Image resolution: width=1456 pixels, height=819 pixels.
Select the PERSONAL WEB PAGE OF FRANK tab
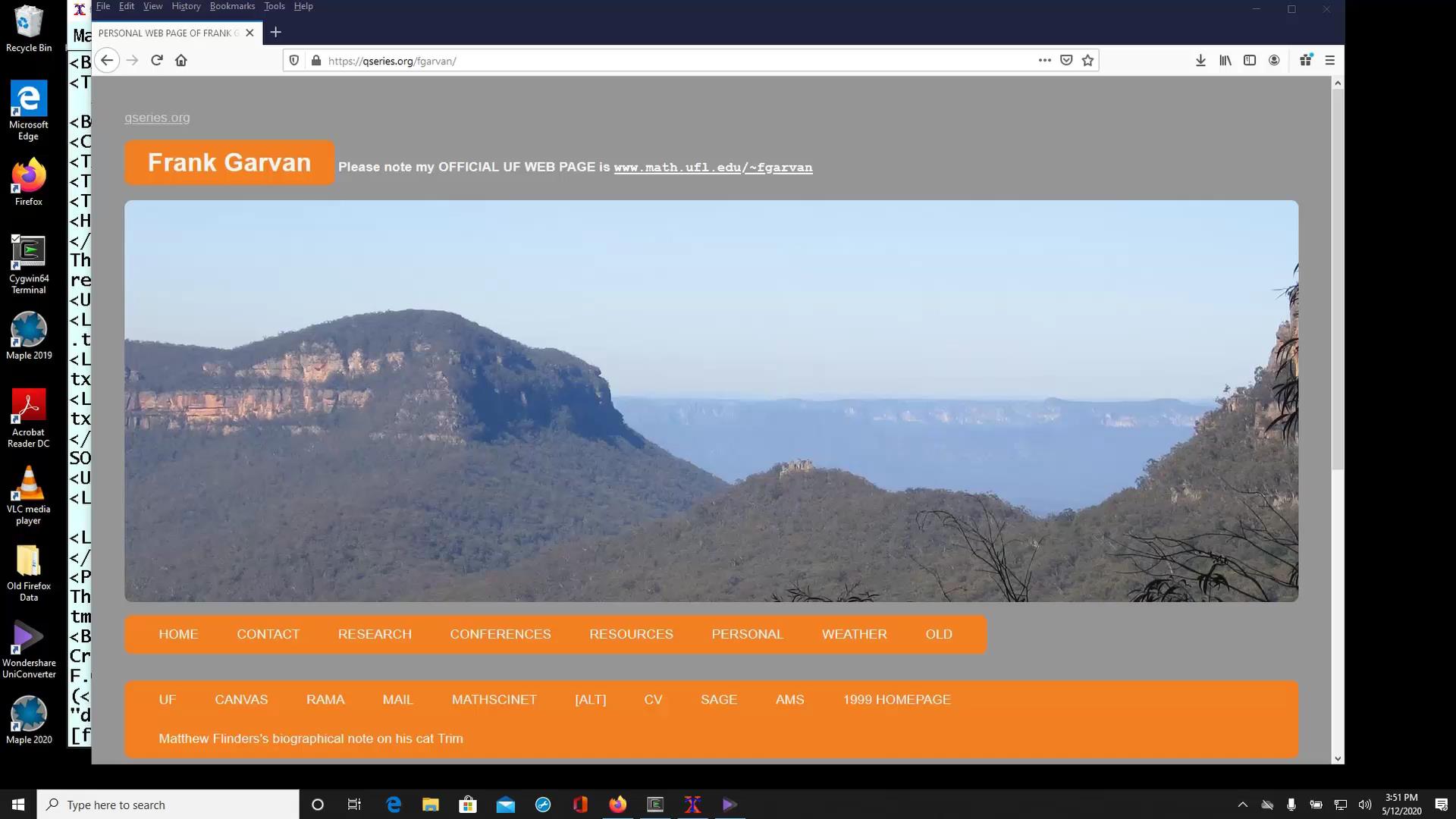(x=168, y=33)
